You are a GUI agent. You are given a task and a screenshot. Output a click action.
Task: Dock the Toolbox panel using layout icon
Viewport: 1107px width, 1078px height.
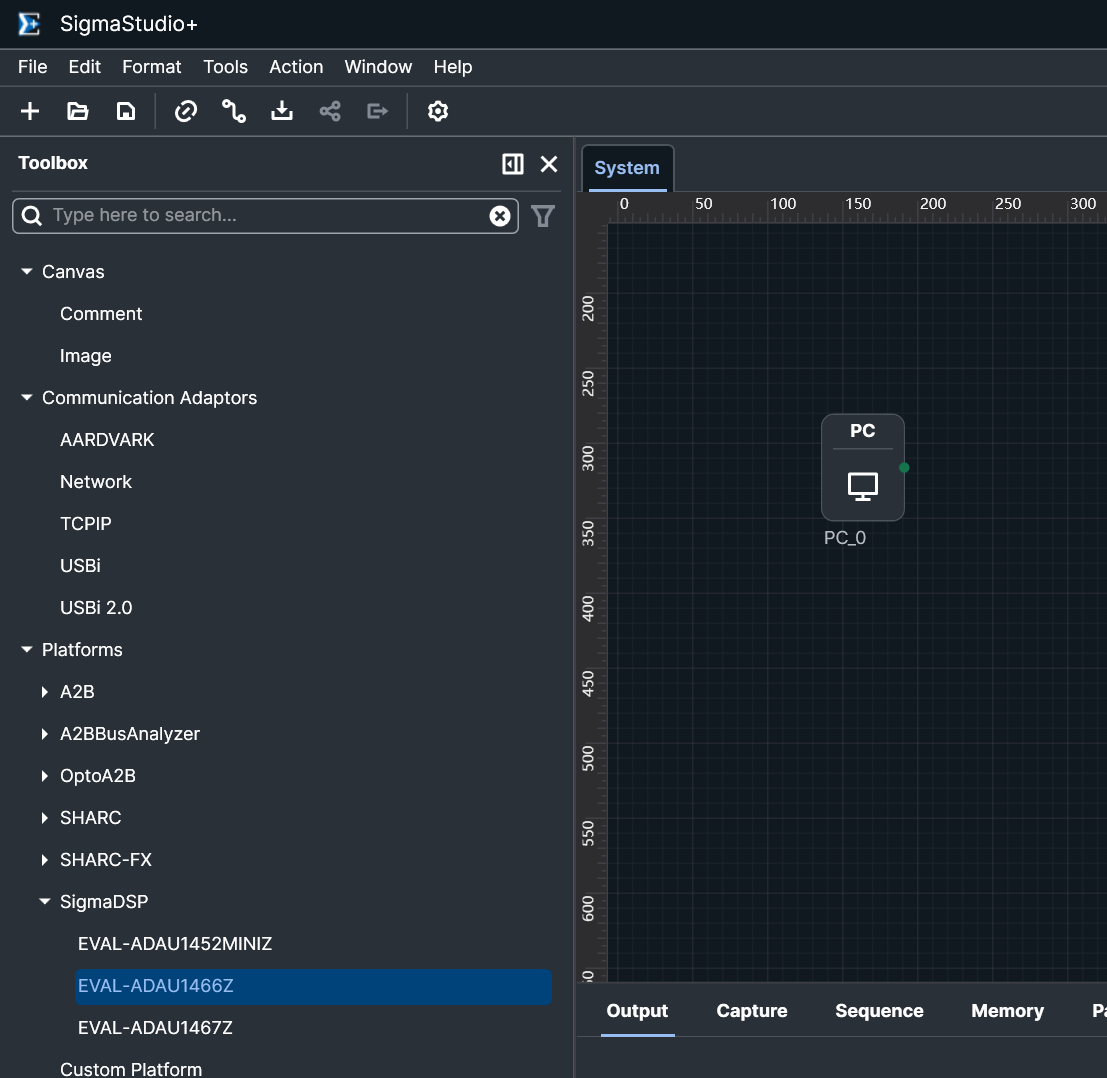[513, 164]
